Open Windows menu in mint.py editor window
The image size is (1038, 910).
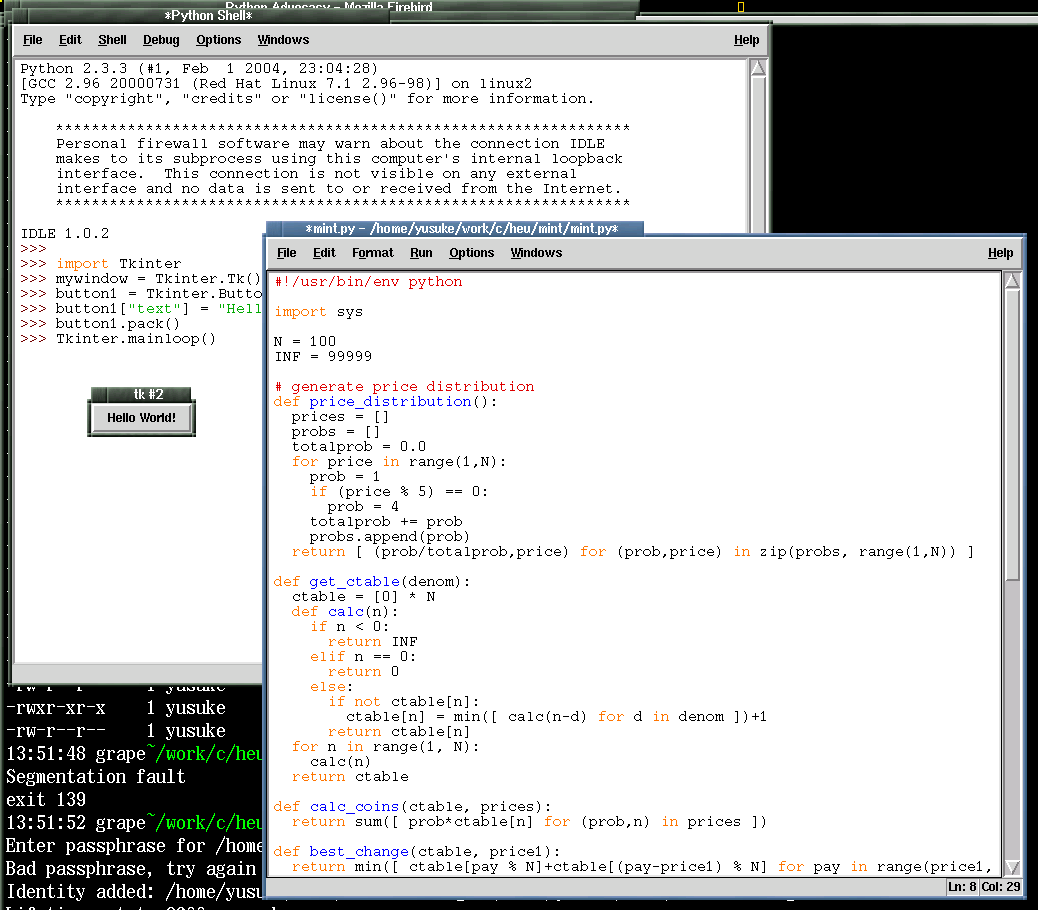click(x=536, y=253)
